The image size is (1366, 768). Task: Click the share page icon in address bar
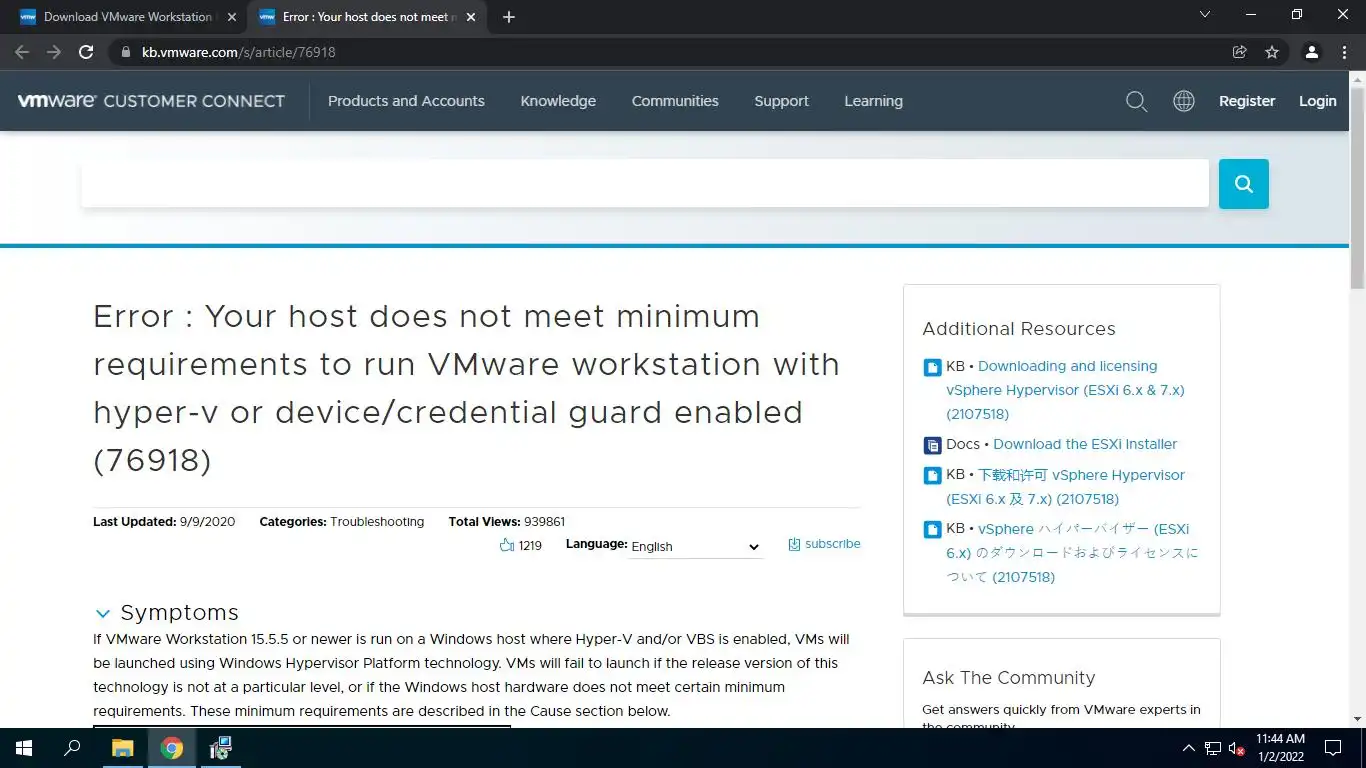[1240, 52]
